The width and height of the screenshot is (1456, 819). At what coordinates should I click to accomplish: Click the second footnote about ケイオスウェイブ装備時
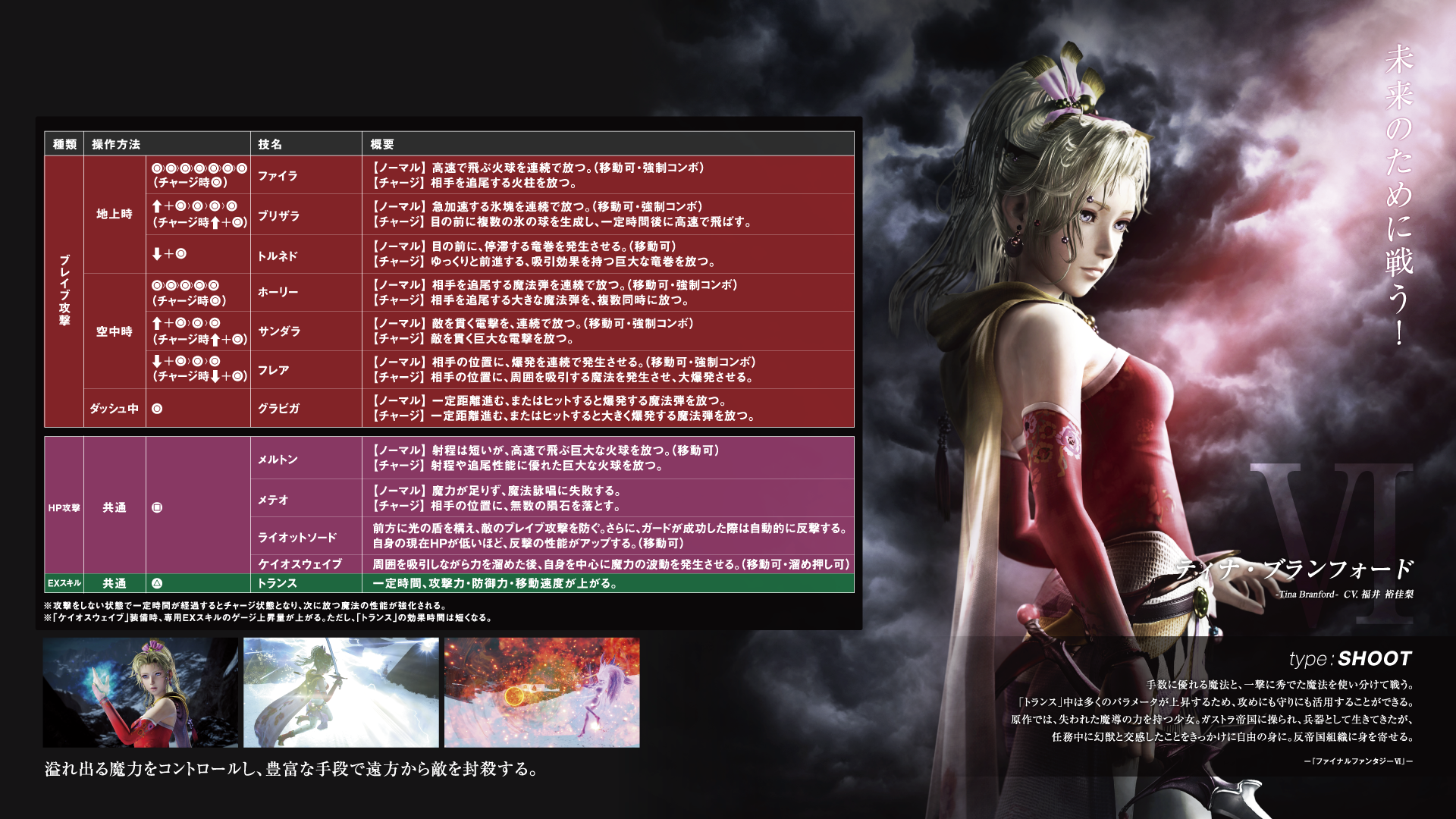pyautogui.click(x=268, y=618)
